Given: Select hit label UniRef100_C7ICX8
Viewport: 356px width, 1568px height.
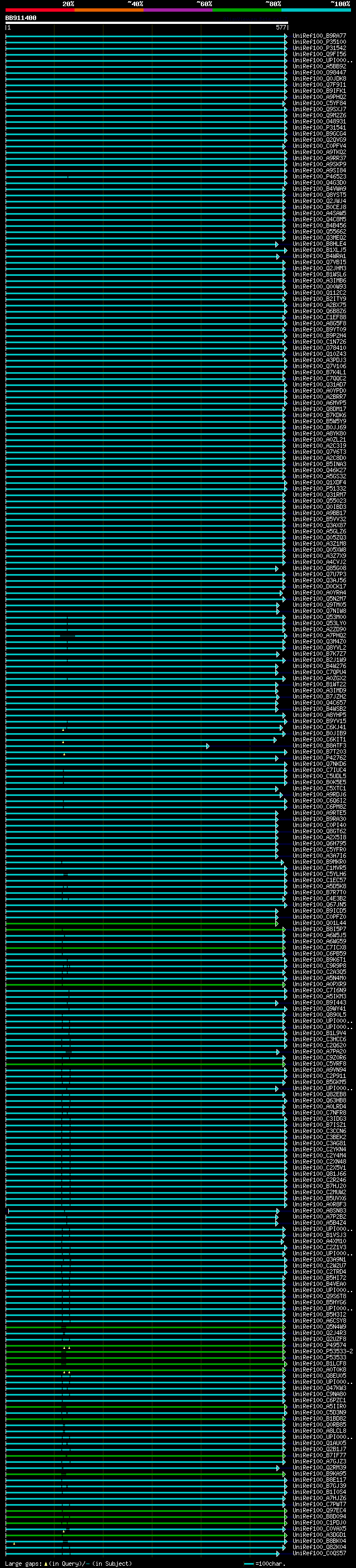Looking at the screenshot, I should tap(319, 948).
